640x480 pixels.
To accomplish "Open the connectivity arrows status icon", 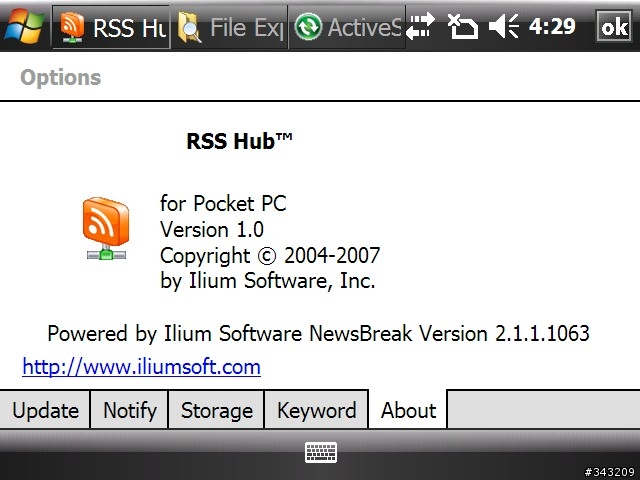I will [420, 27].
